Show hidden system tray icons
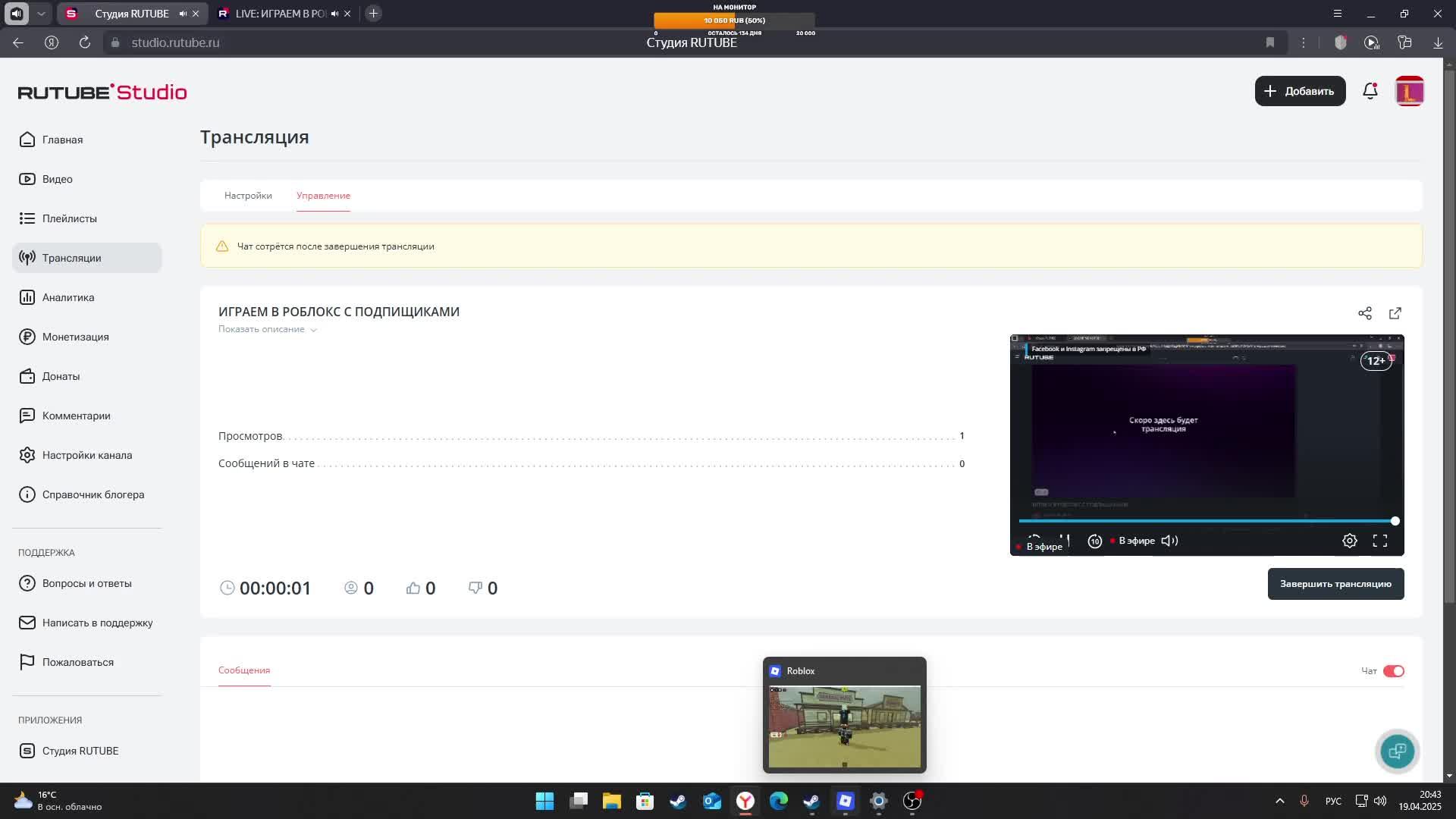 [x=1280, y=801]
